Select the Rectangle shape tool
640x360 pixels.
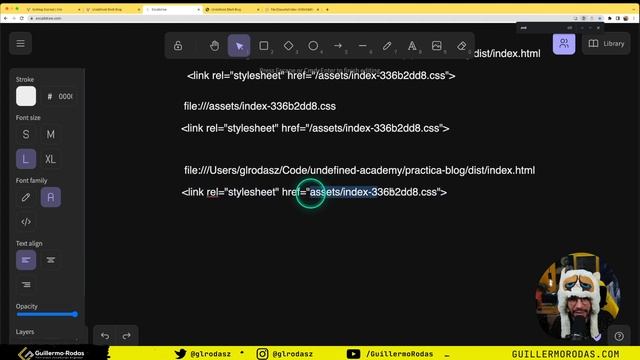pos(264,46)
